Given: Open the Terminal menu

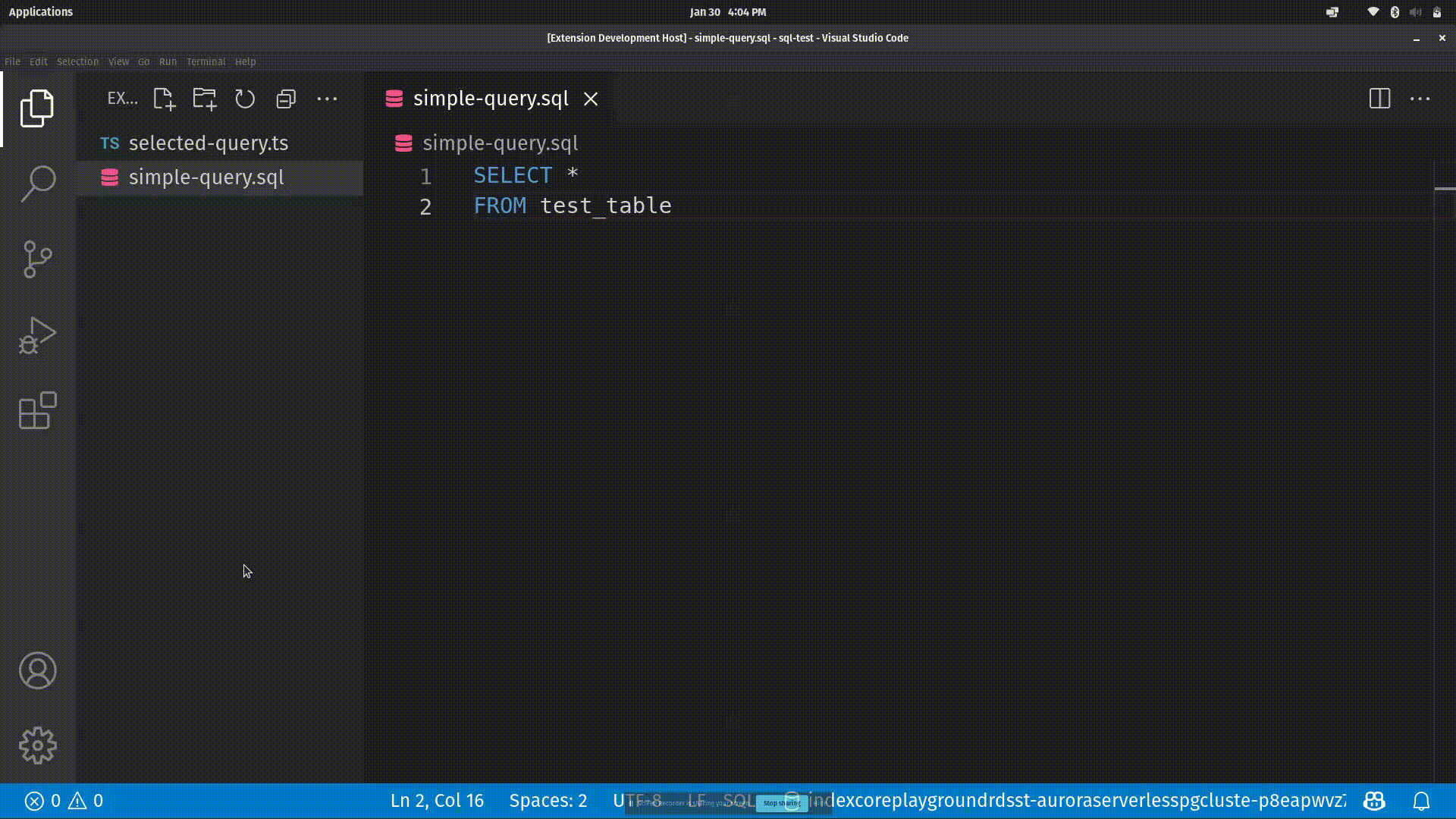Looking at the screenshot, I should [x=206, y=61].
